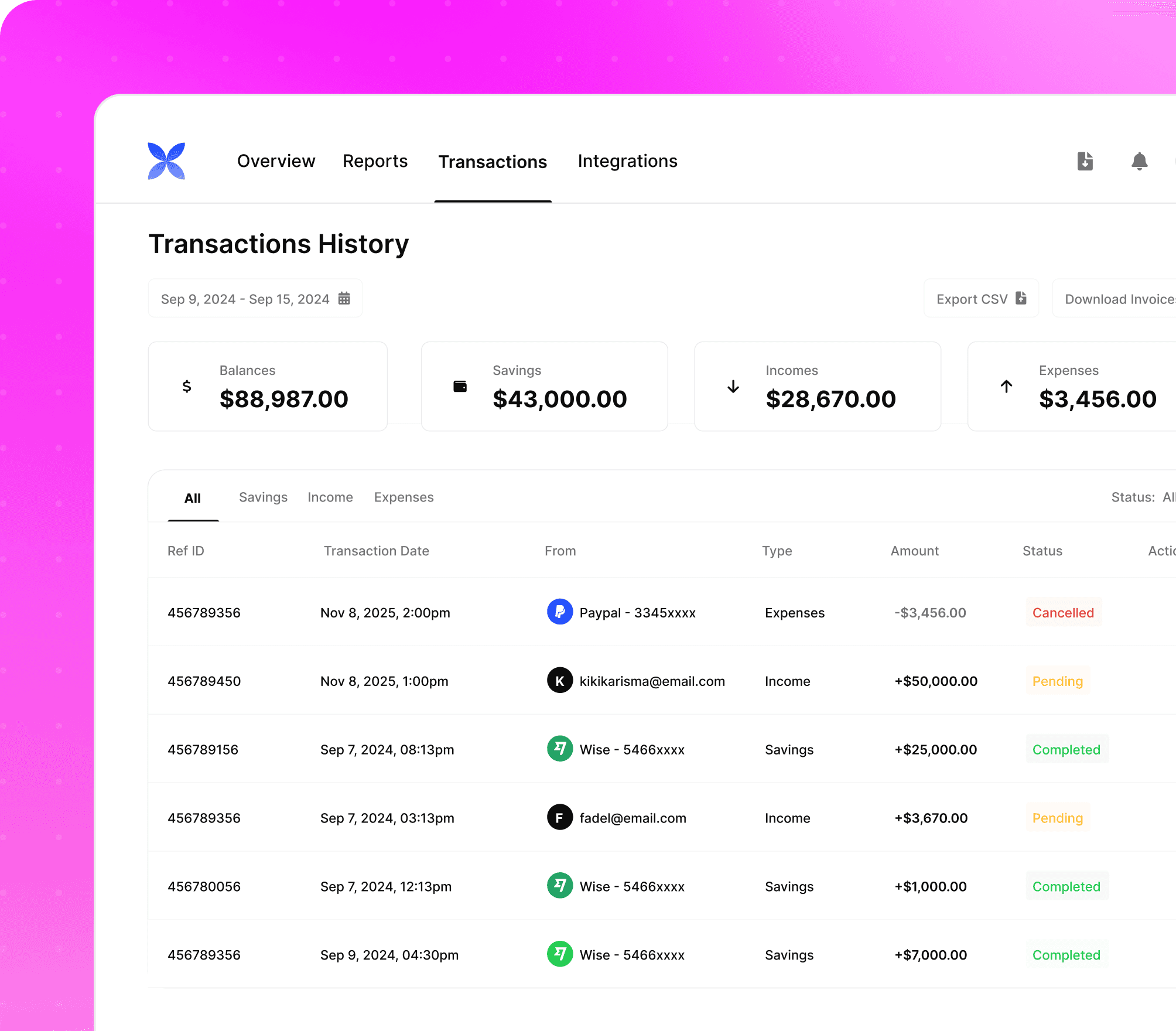Click the wallet icon on Savings card
Viewport: 1176px width, 1031px height.
(x=460, y=387)
